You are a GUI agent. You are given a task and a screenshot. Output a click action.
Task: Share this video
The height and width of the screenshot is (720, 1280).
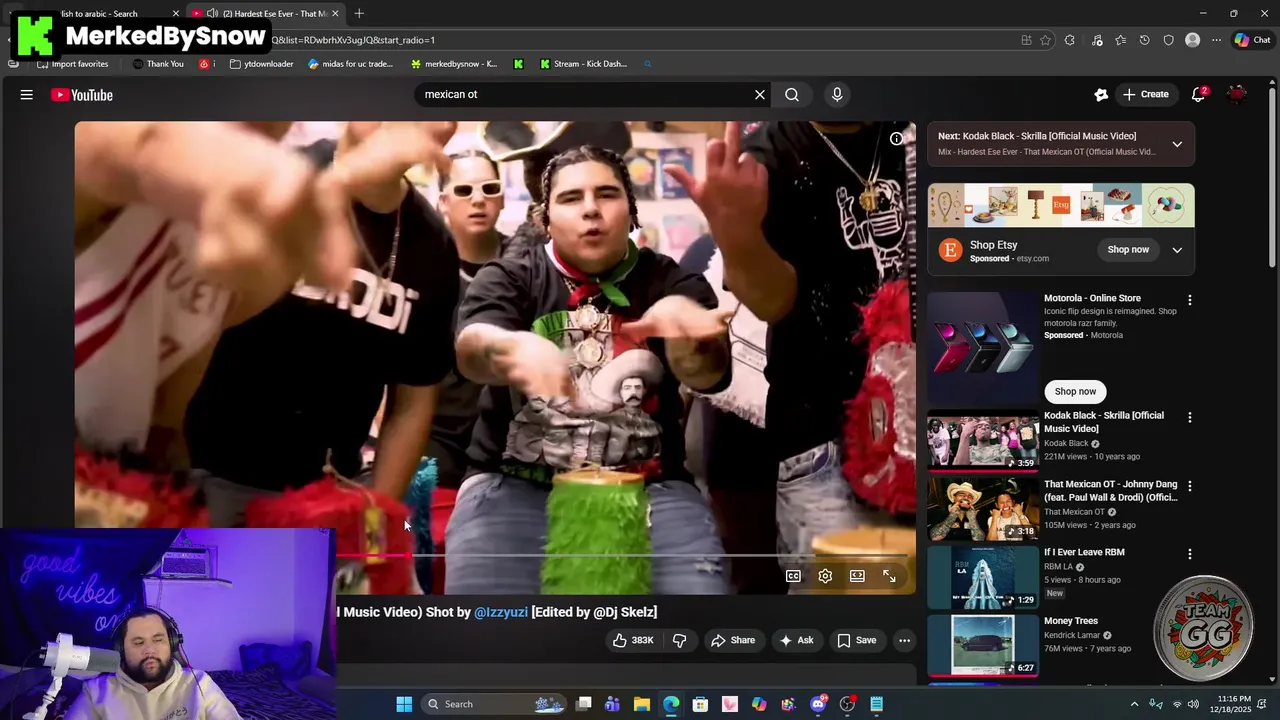coord(733,641)
